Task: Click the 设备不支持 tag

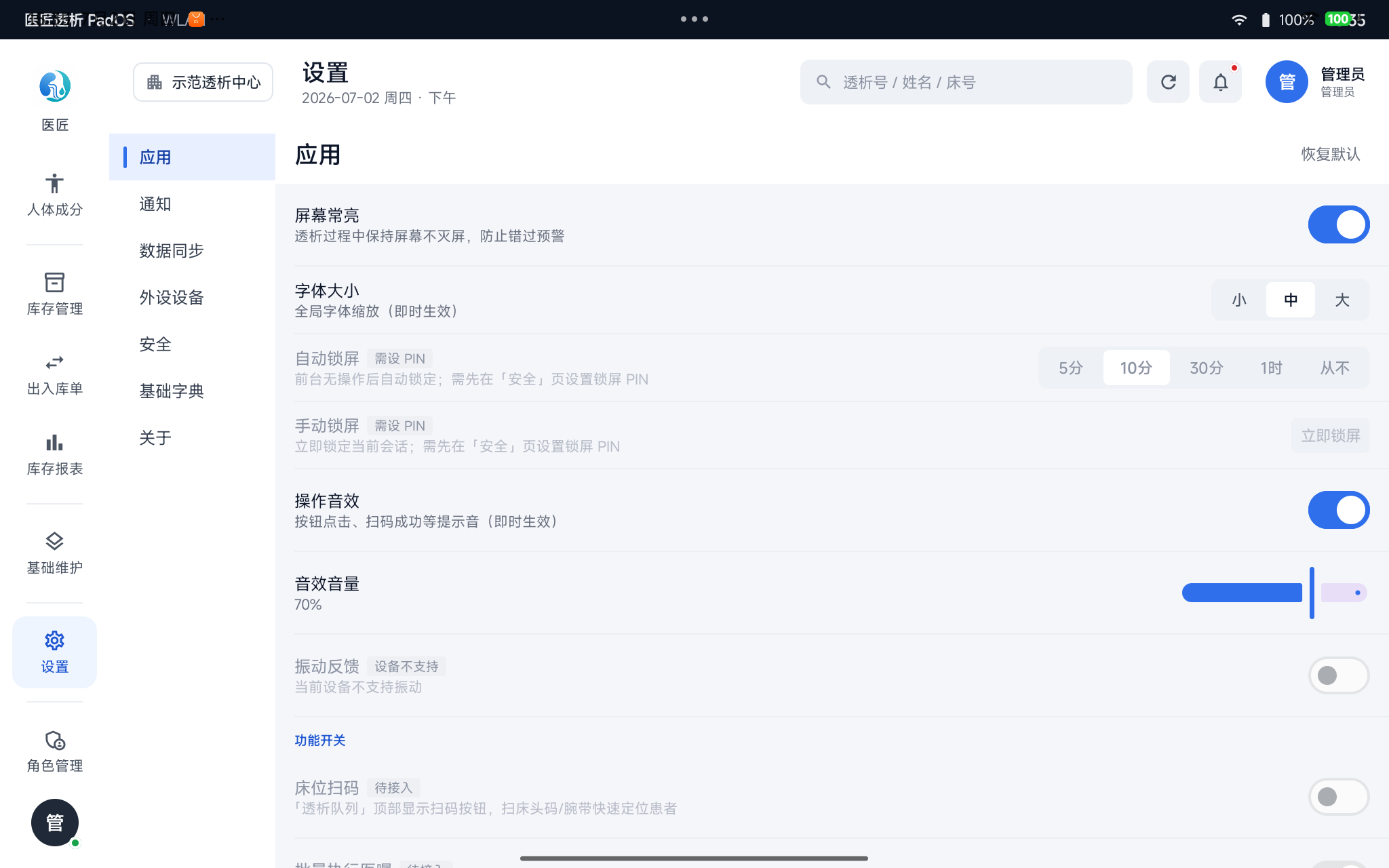Action: point(406,667)
